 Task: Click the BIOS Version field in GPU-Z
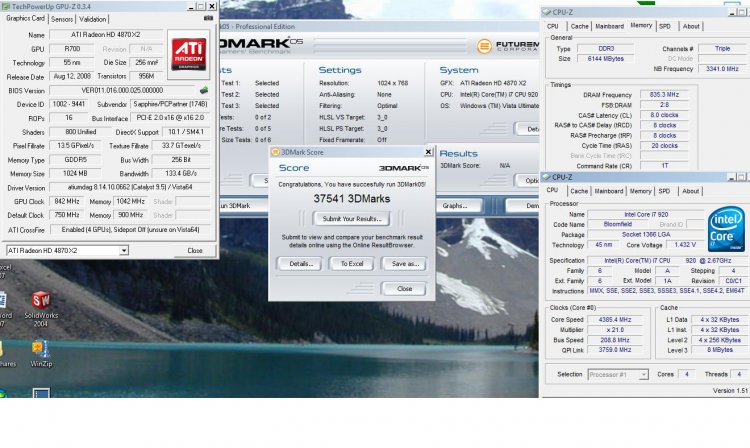coord(122,90)
